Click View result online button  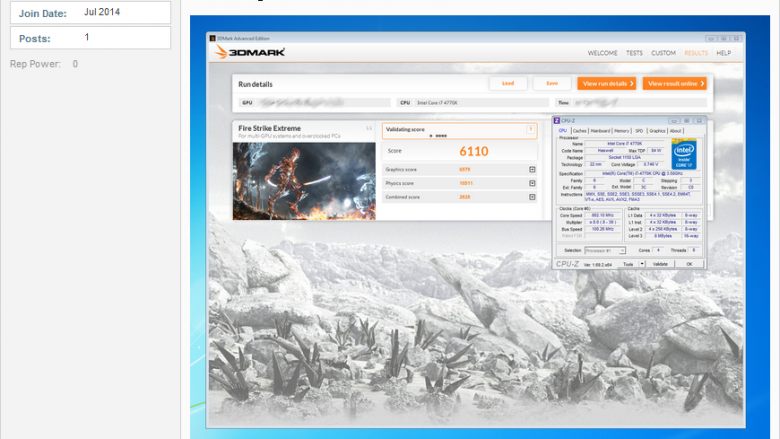click(674, 84)
